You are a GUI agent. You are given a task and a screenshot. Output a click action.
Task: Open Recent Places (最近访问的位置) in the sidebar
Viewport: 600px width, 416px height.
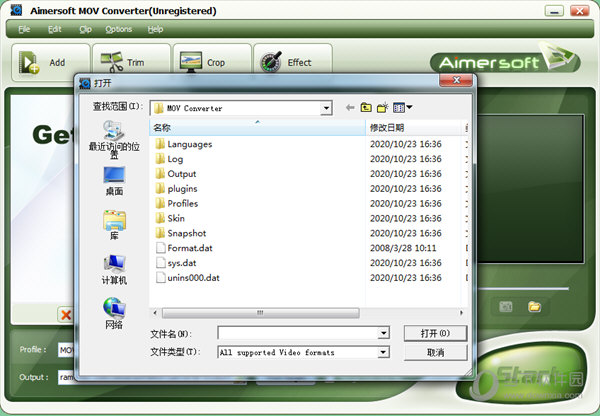[114, 139]
